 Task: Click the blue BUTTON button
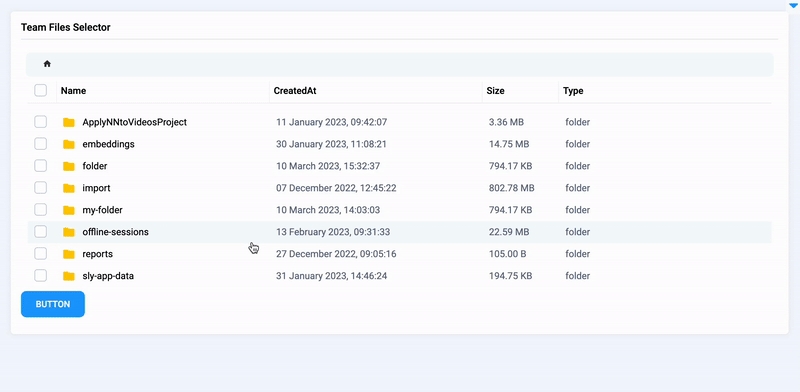tap(53, 304)
